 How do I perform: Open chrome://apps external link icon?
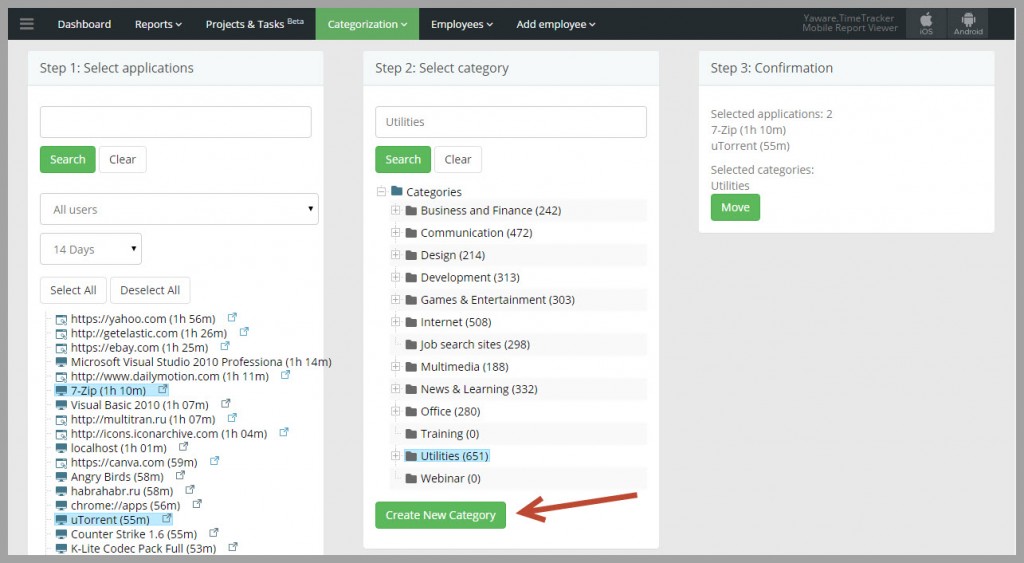(x=197, y=504)
